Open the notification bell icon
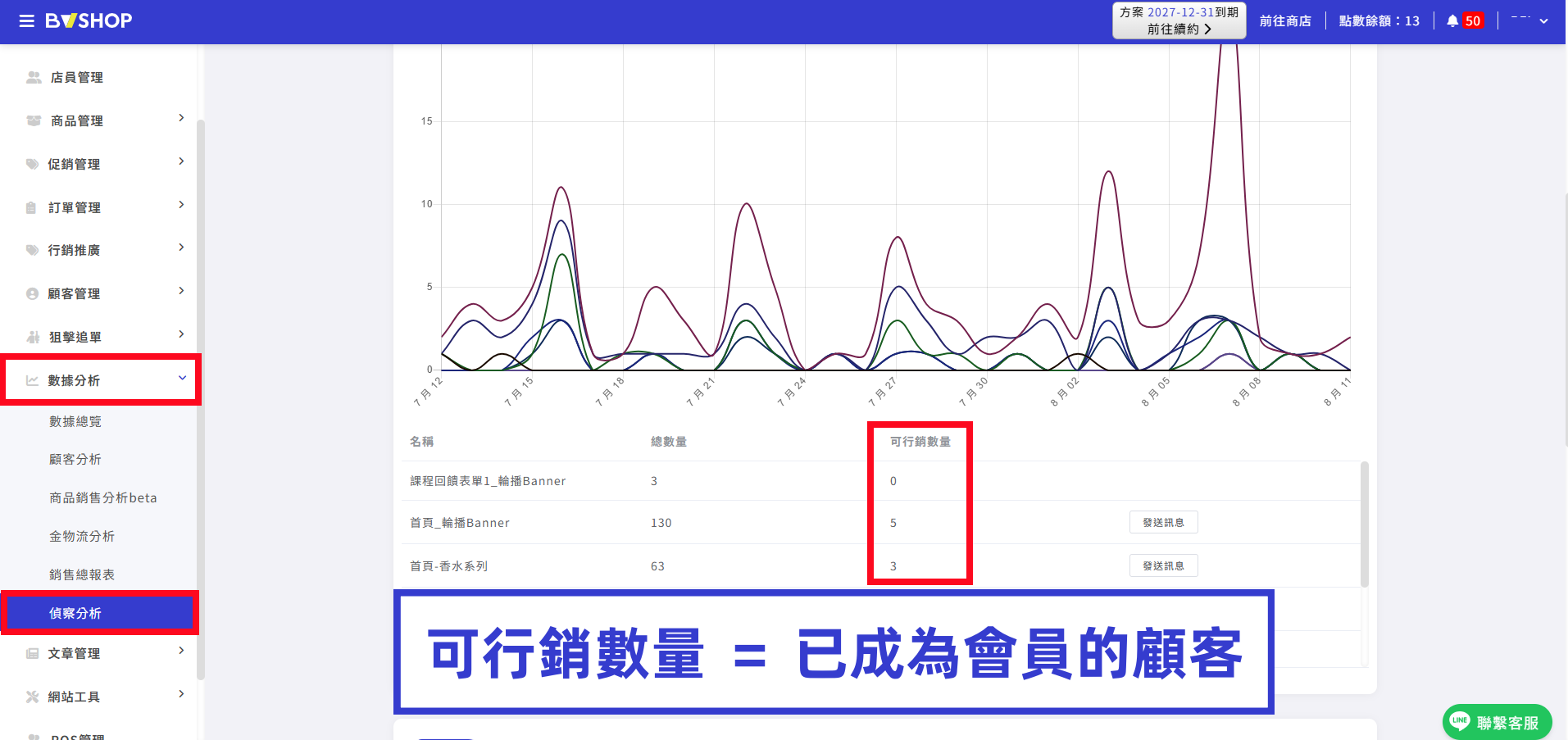 pyautogui.click(x=1452, y=21)
